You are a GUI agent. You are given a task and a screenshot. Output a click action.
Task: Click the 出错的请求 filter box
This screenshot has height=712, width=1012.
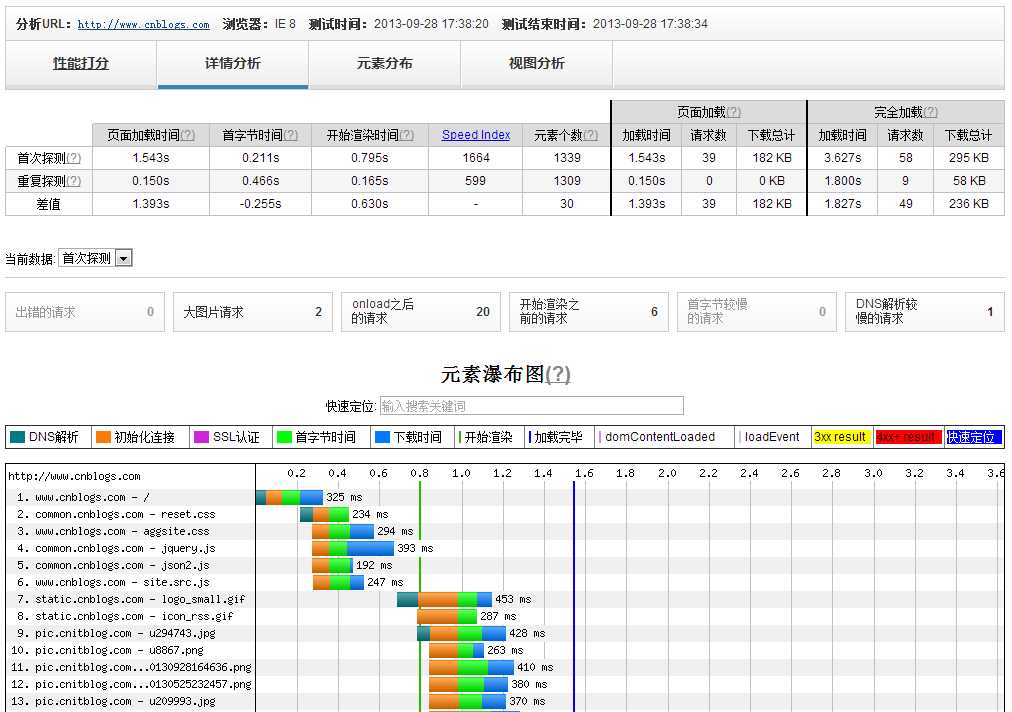pyautogui.click(x=85, y=312)
